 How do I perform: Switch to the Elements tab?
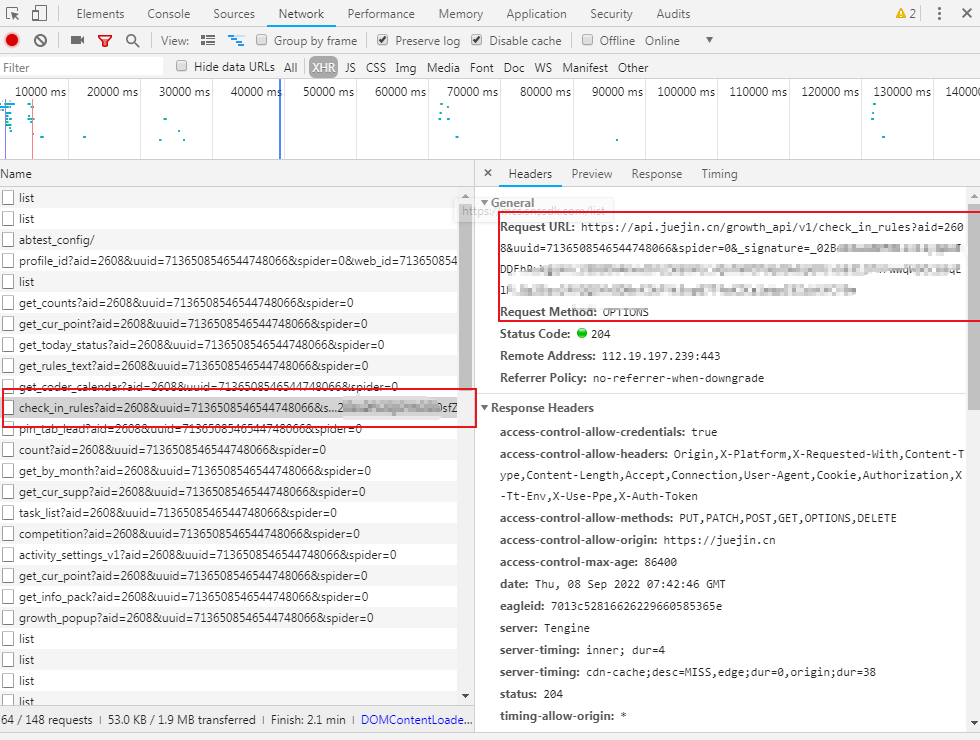[100, 14]
